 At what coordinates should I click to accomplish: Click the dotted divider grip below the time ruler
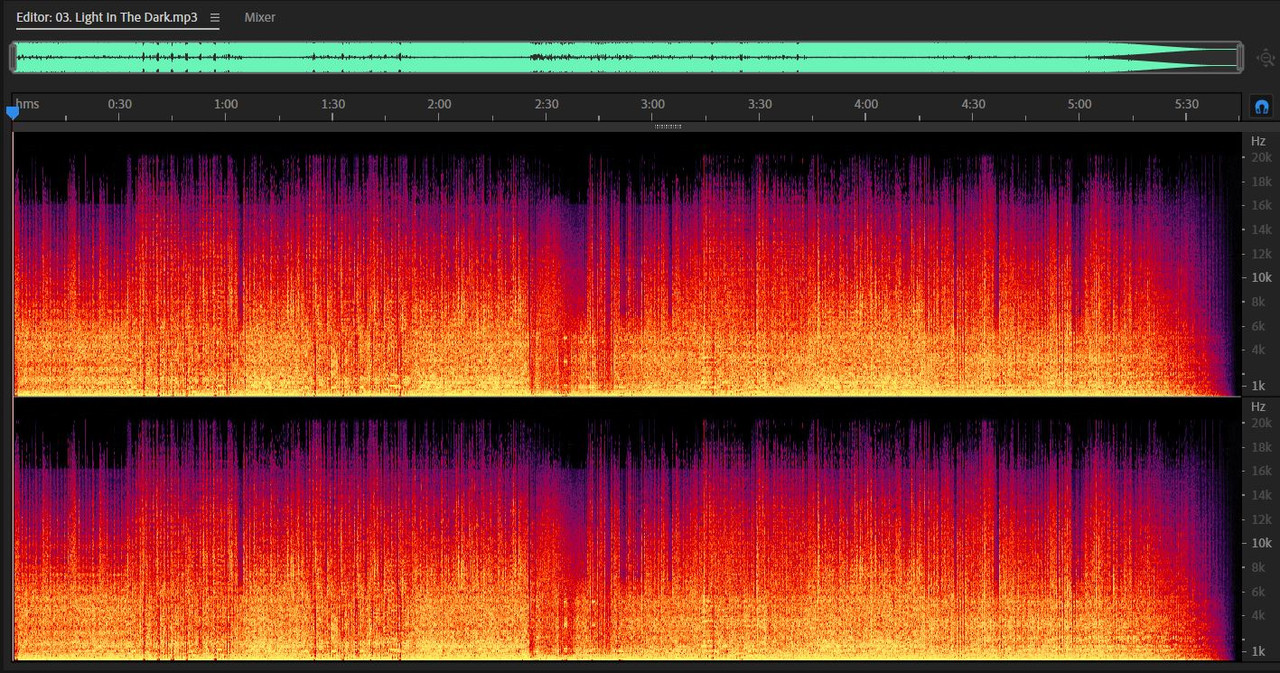point(667,127)
